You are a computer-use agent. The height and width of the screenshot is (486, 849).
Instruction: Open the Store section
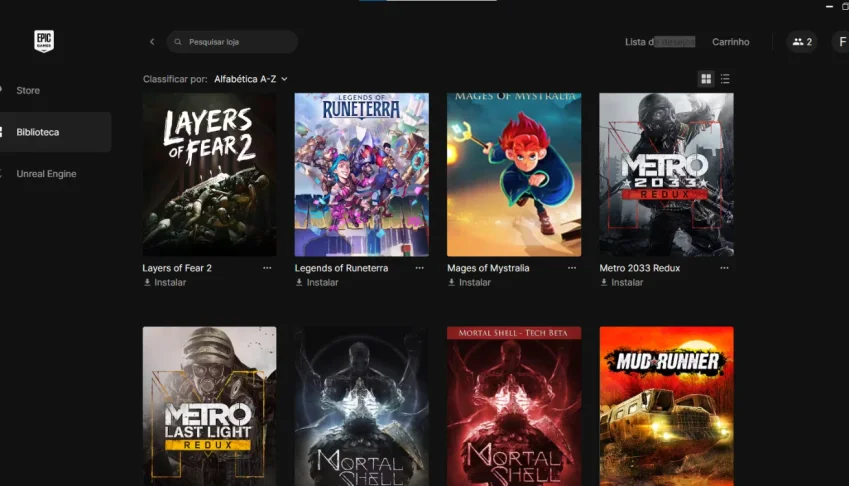(x=28, y=90)
